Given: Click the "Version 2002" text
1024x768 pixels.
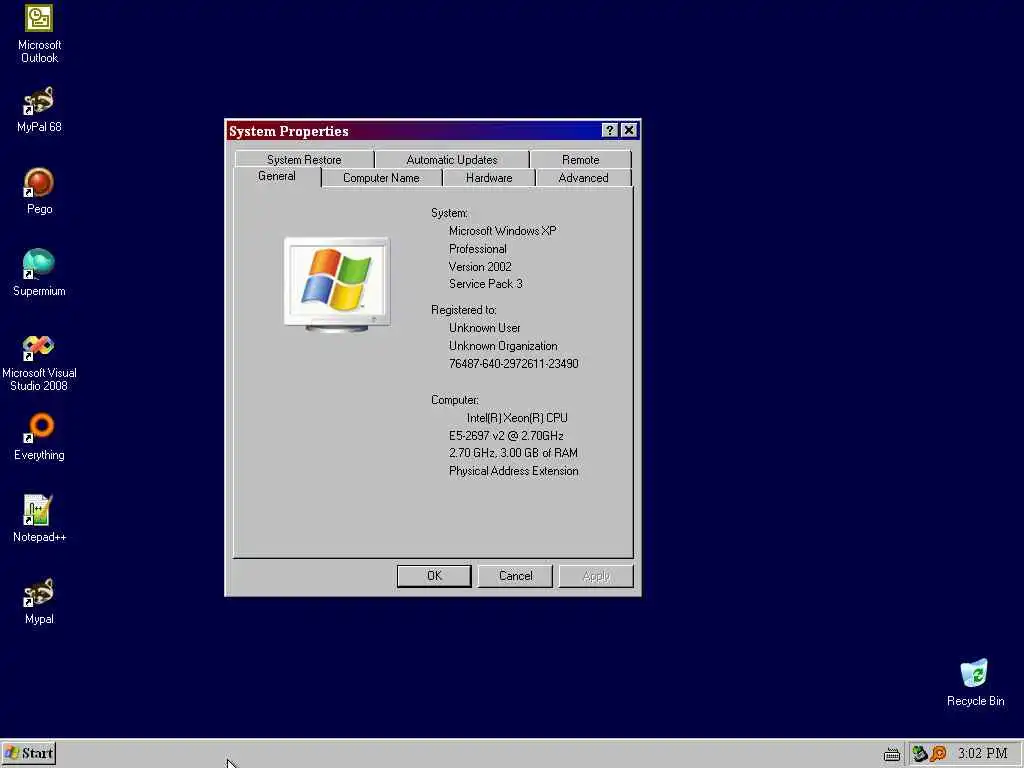Looking at the screenshot, I should [x=480, y=266].
